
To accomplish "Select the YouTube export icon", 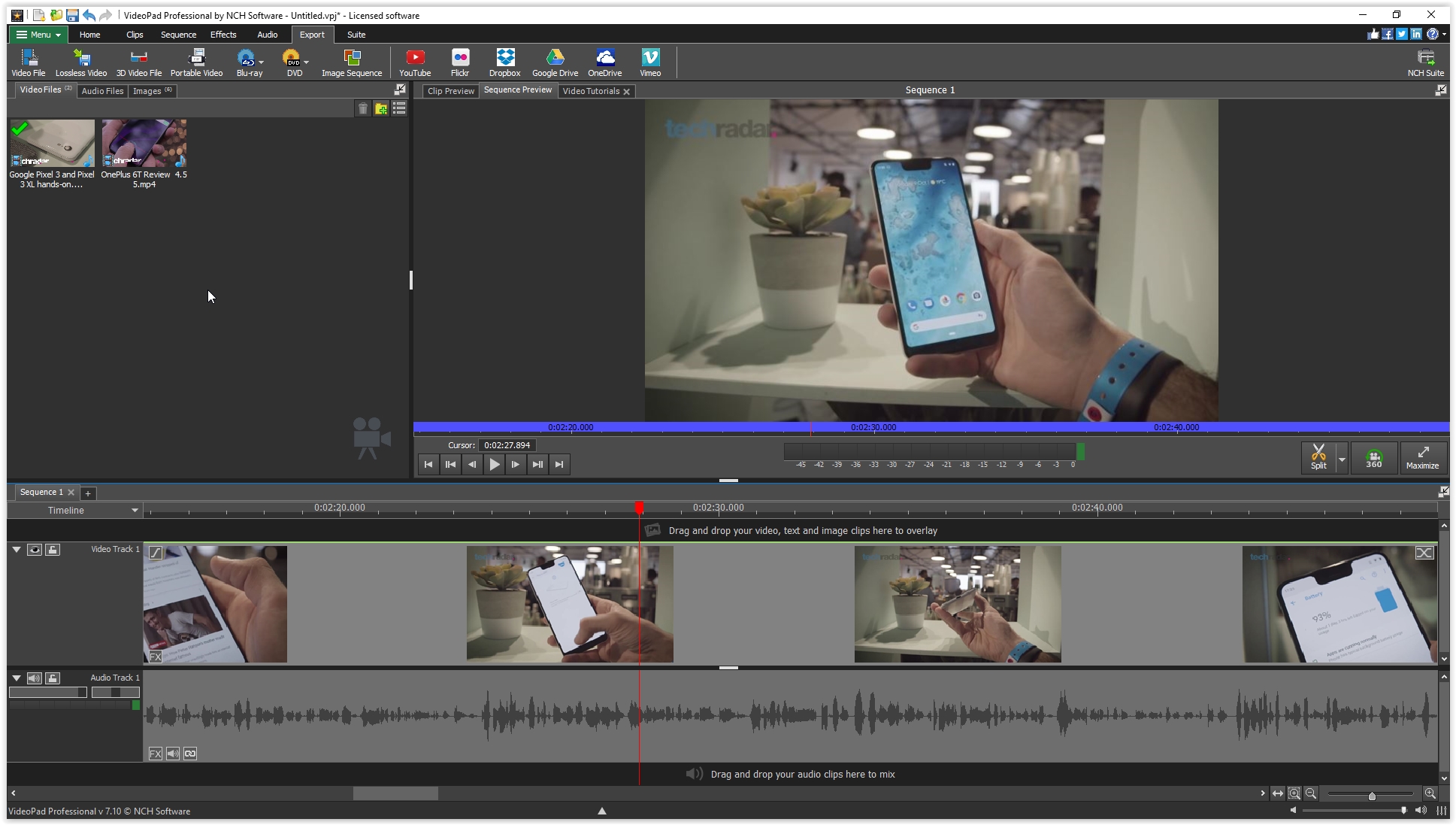I will tap(414, 62).
